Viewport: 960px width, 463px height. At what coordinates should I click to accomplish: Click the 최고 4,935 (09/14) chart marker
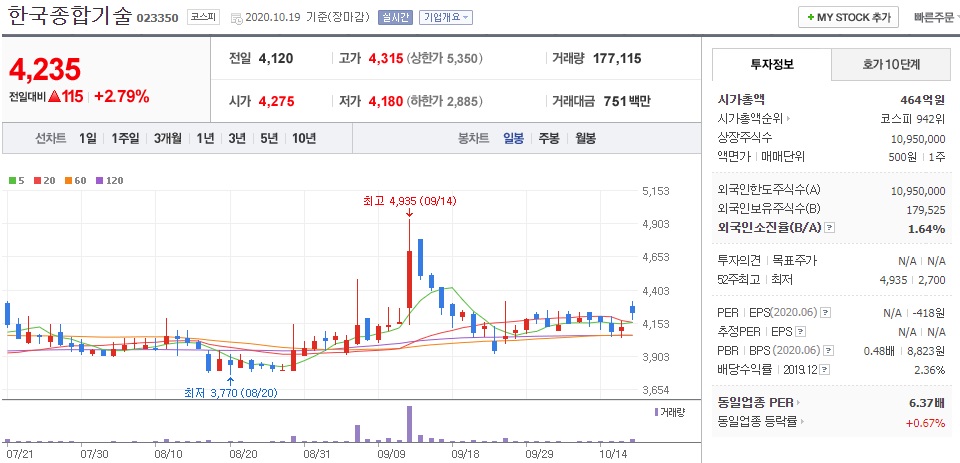410,200
